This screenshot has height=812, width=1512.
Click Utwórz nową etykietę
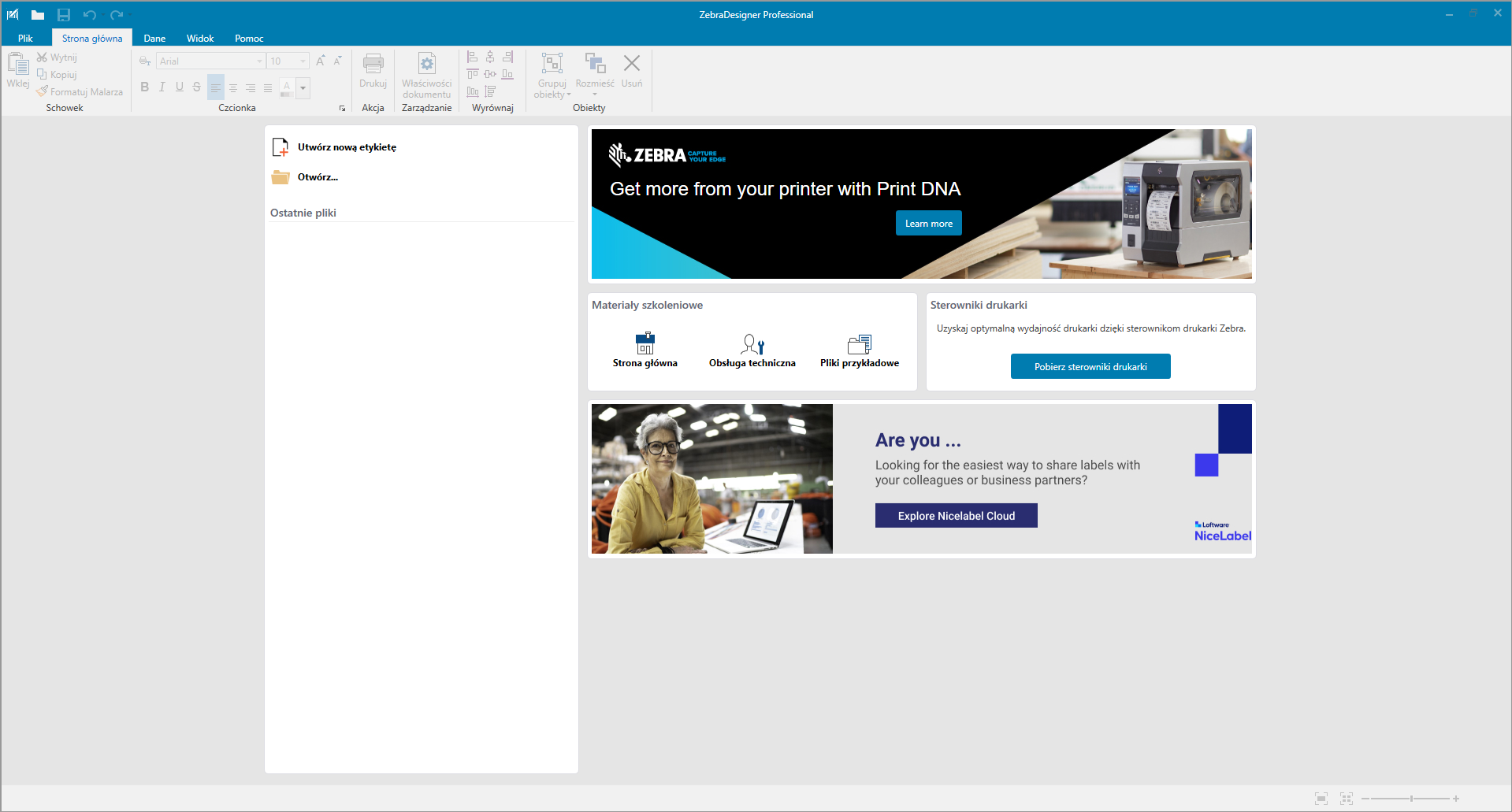click(334, 147)
